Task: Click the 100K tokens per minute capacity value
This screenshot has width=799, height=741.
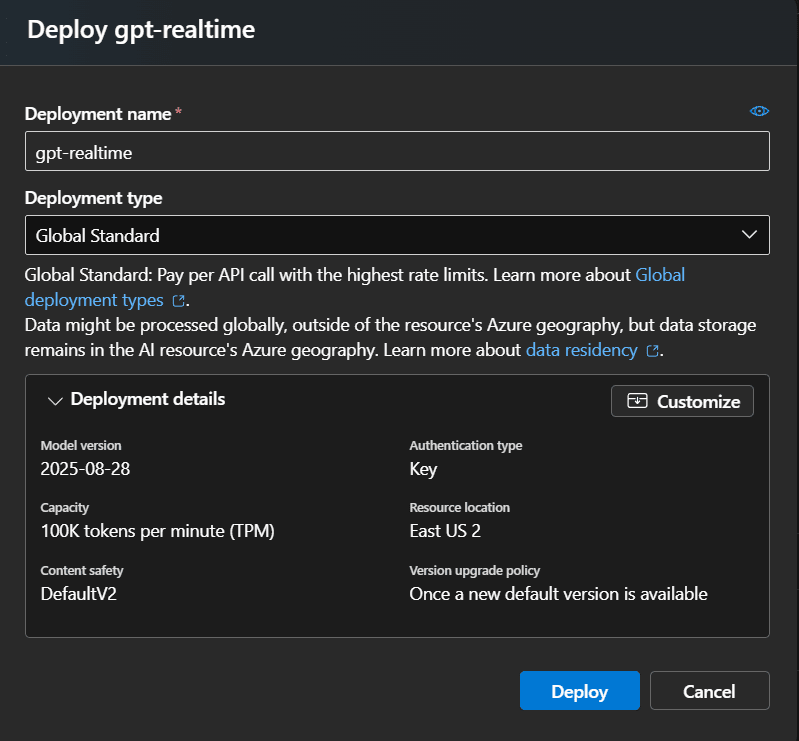Action: [157, 531]
